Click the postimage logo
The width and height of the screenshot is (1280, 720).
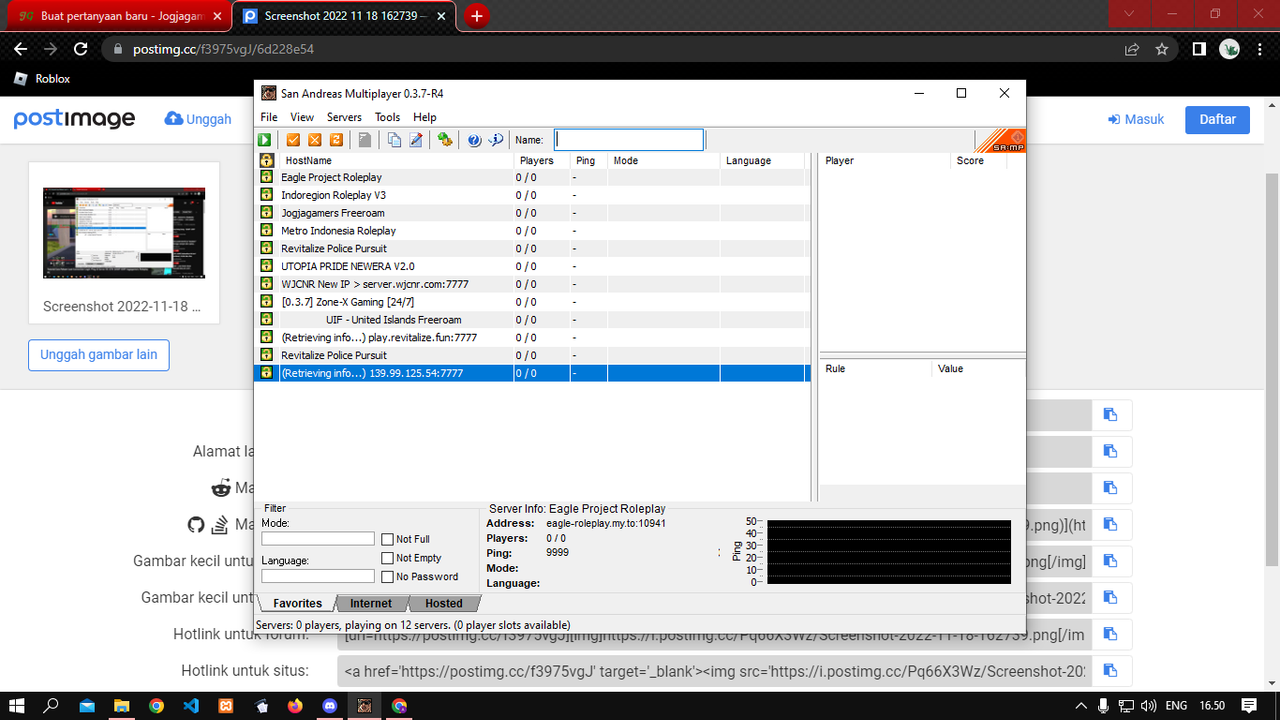click(x=74, y=119)
